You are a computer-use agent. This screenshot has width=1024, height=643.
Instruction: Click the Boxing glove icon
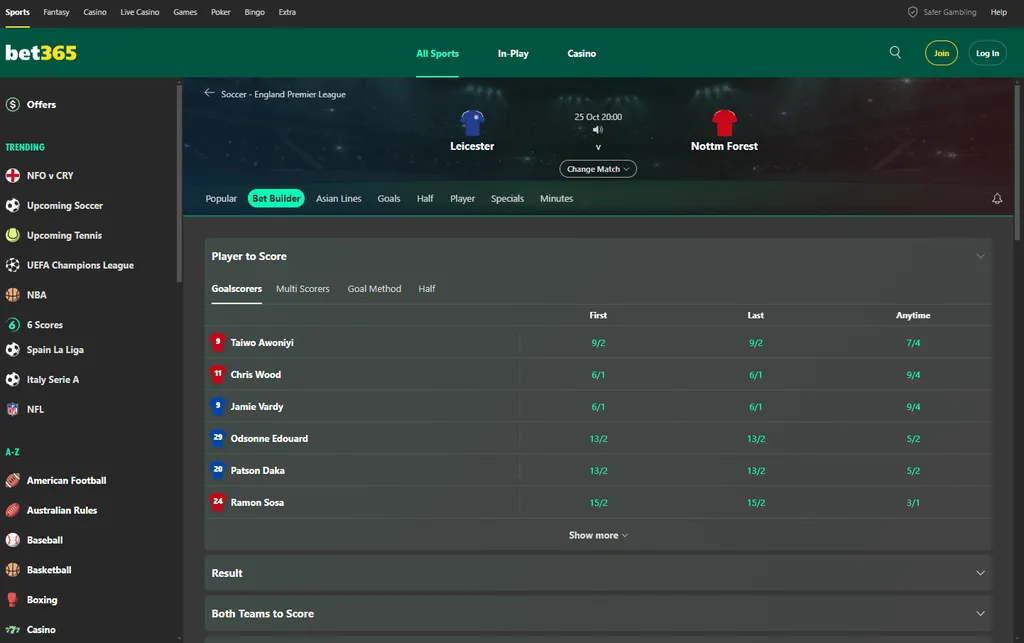[x=12, y=599]
